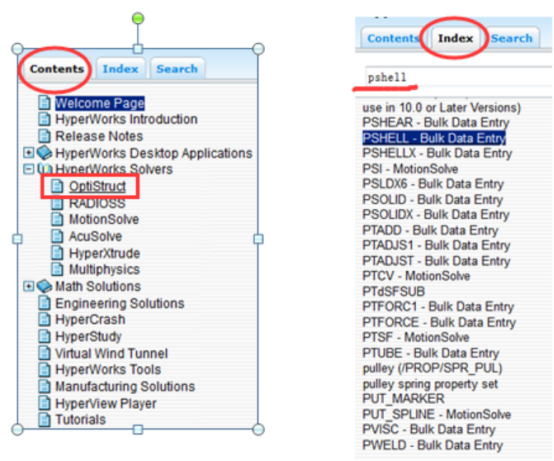Select the 'PUT_MARKER' index entry
Screen dimensions: 554x461
[403, 399]
